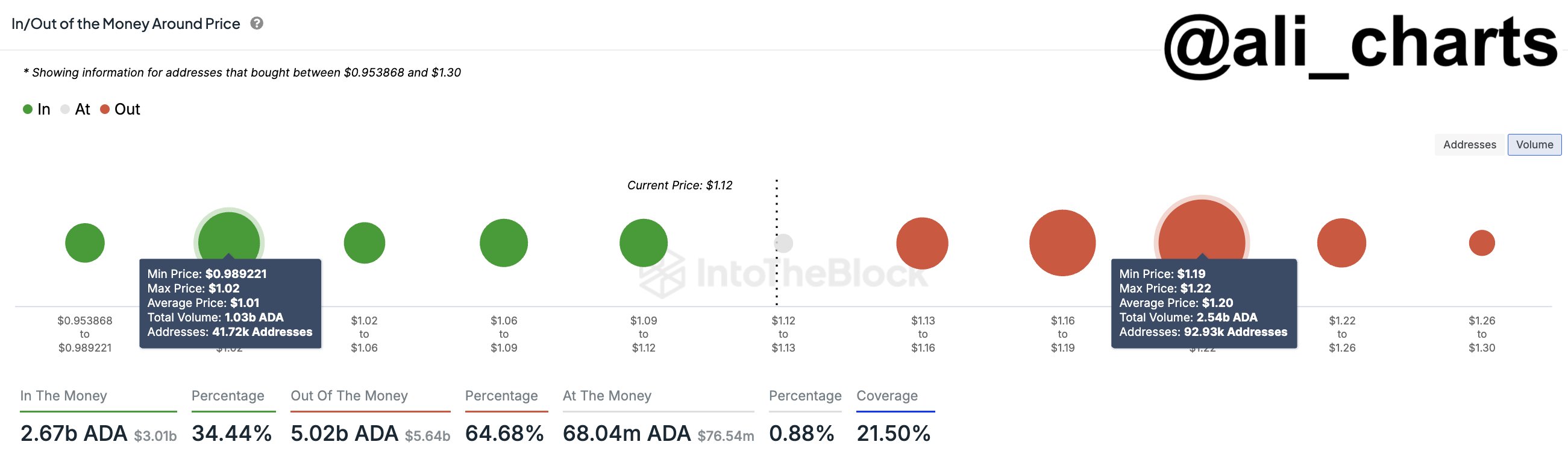Click red bubble for $1.16 to $1.19
The height and width of the screenshot is (468, 1568).
click(1062, 242)
